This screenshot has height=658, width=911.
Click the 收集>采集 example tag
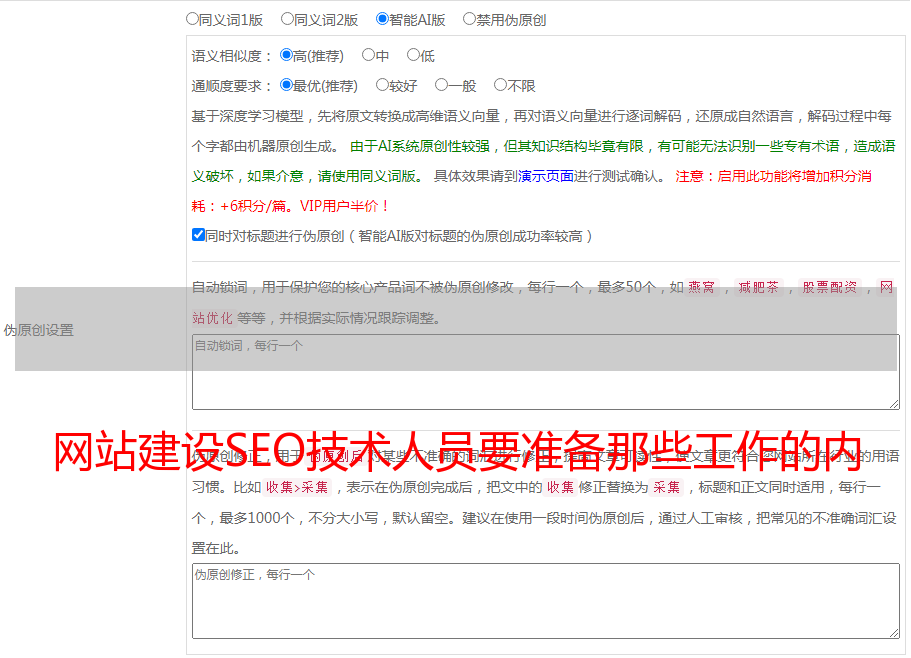(297, 487)
